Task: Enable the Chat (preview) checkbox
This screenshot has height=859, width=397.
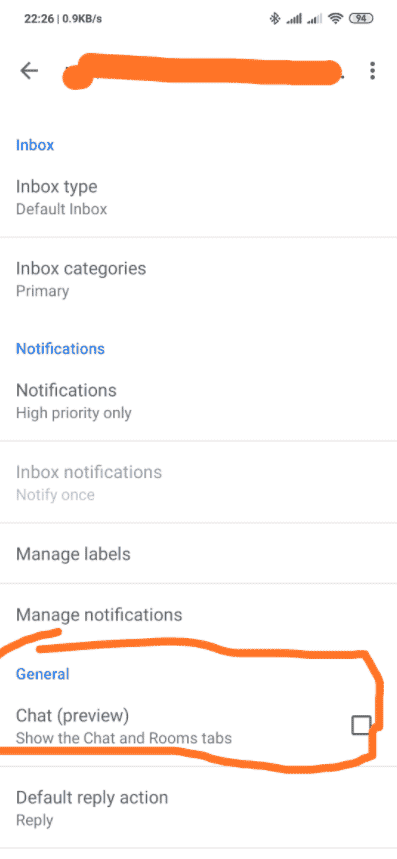Action: click(x=361, y=725)
